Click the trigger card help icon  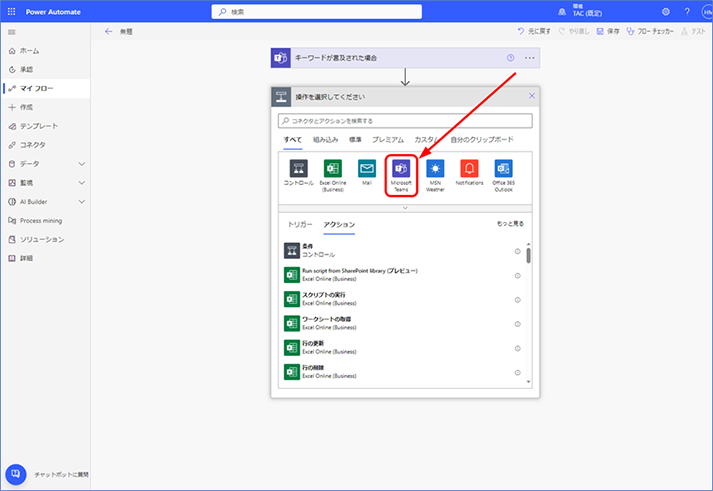click(x=511, y=58)
